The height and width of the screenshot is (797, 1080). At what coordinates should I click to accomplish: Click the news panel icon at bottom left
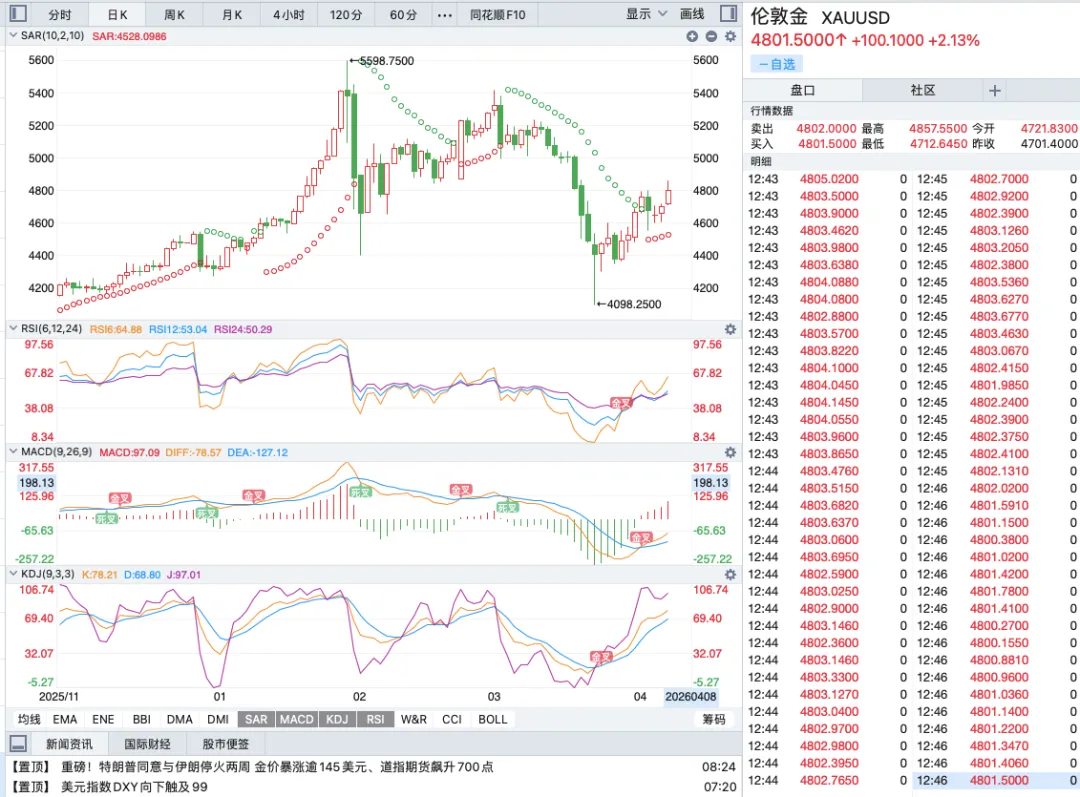[17, 744]
